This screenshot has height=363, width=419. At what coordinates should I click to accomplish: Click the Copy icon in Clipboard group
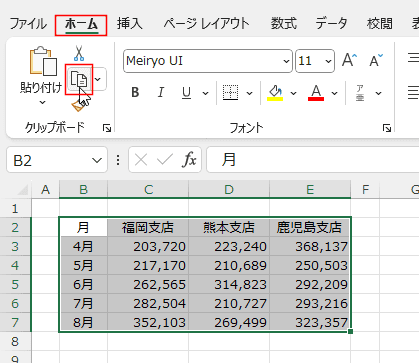point(79,80)
